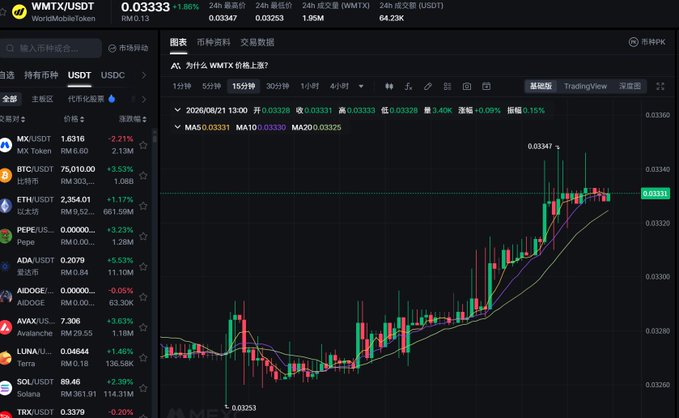Select the 1小时 timeframe

(310, 86)
